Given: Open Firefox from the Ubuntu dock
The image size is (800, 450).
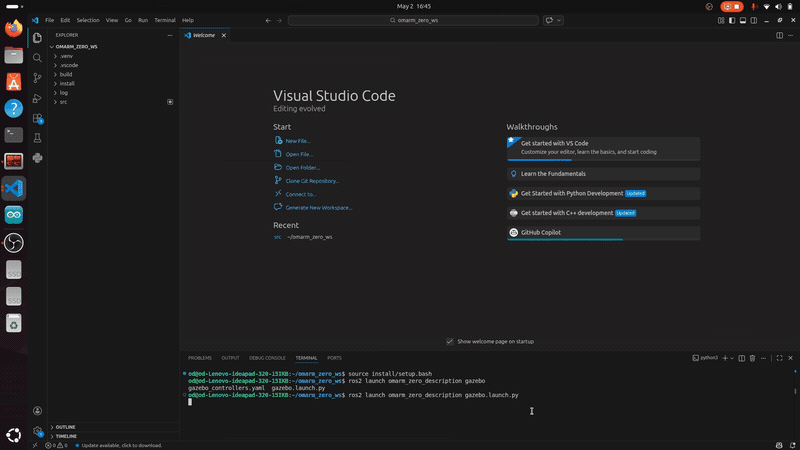Looking at the screenshot, I should point(14,28).
